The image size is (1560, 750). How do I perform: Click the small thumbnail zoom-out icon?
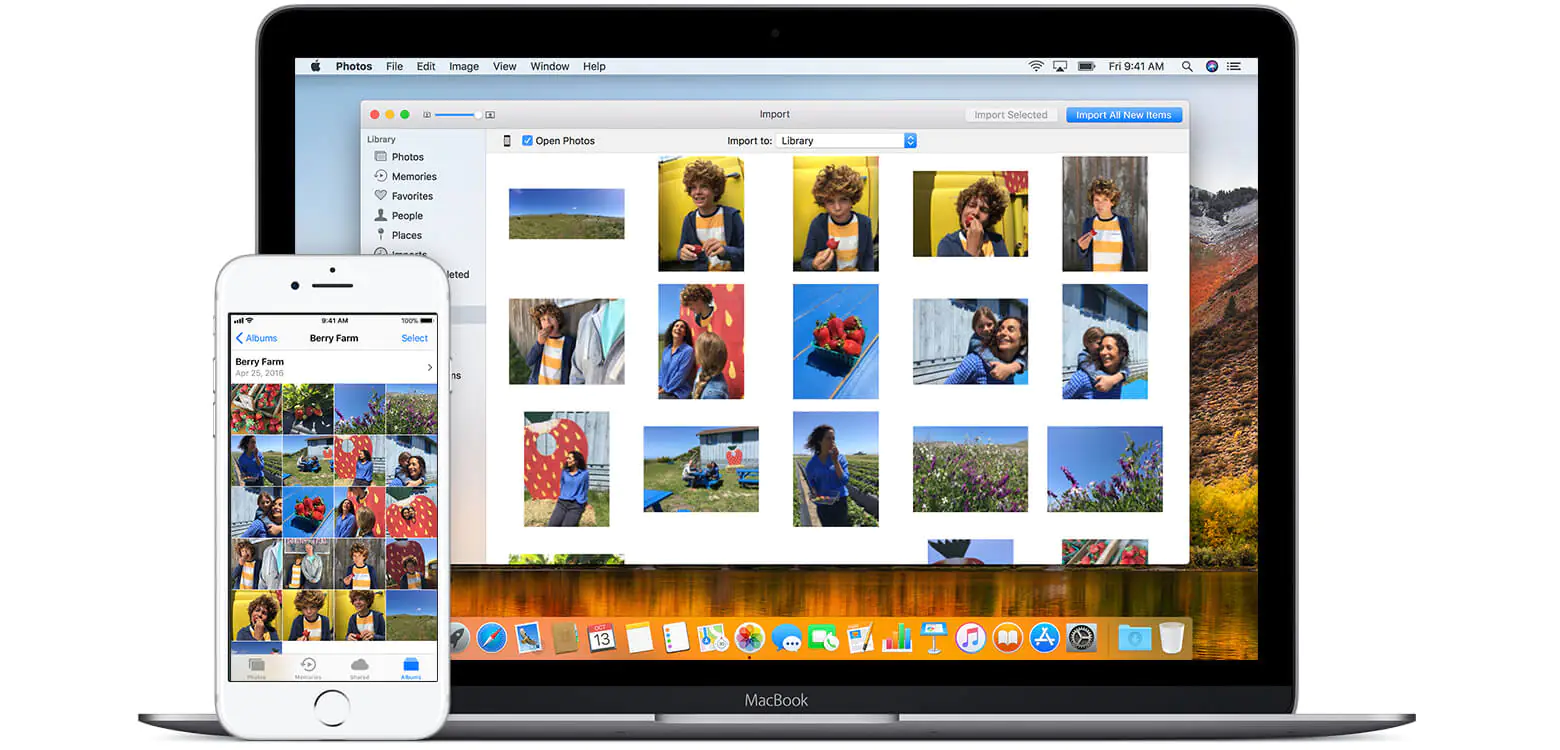click(426, 114)
